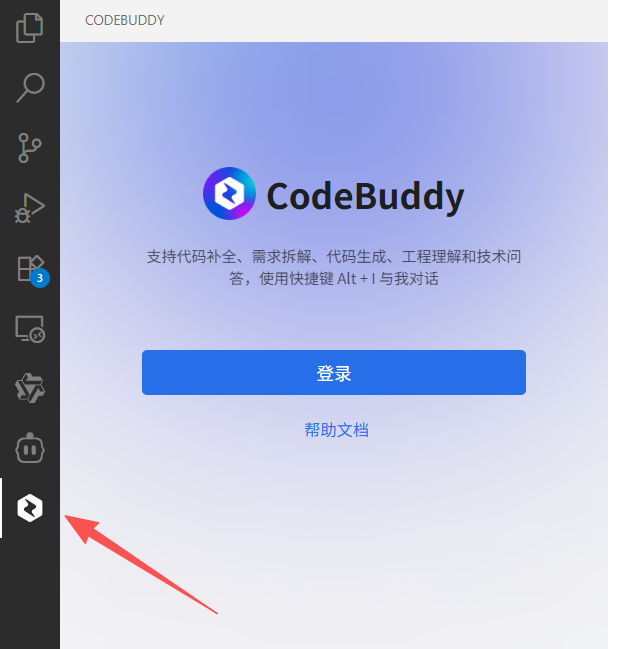Select the CodeBuddy icon in activity bar
621x649 pixels.
30,508
